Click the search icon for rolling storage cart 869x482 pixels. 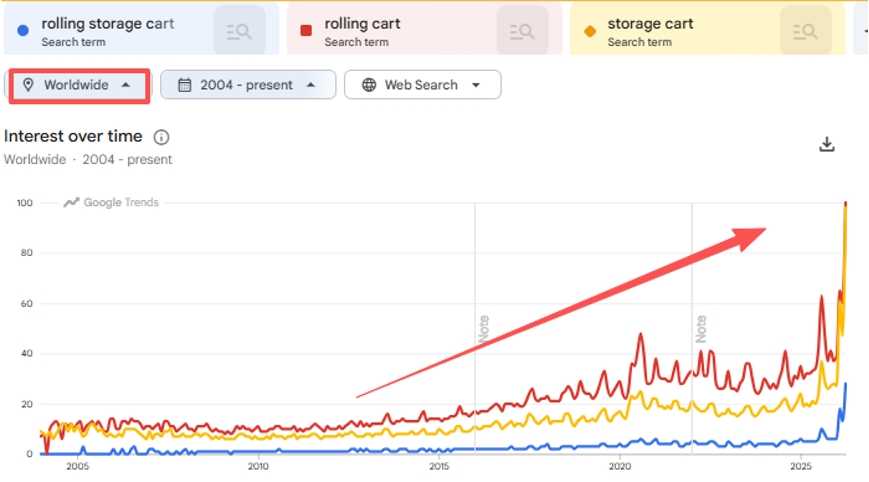coord(239,31)
